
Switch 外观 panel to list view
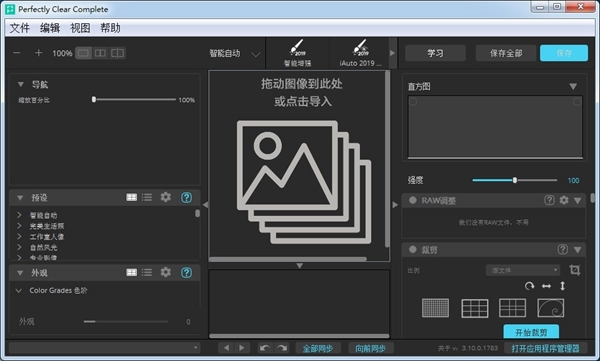[x=147, y=272]
